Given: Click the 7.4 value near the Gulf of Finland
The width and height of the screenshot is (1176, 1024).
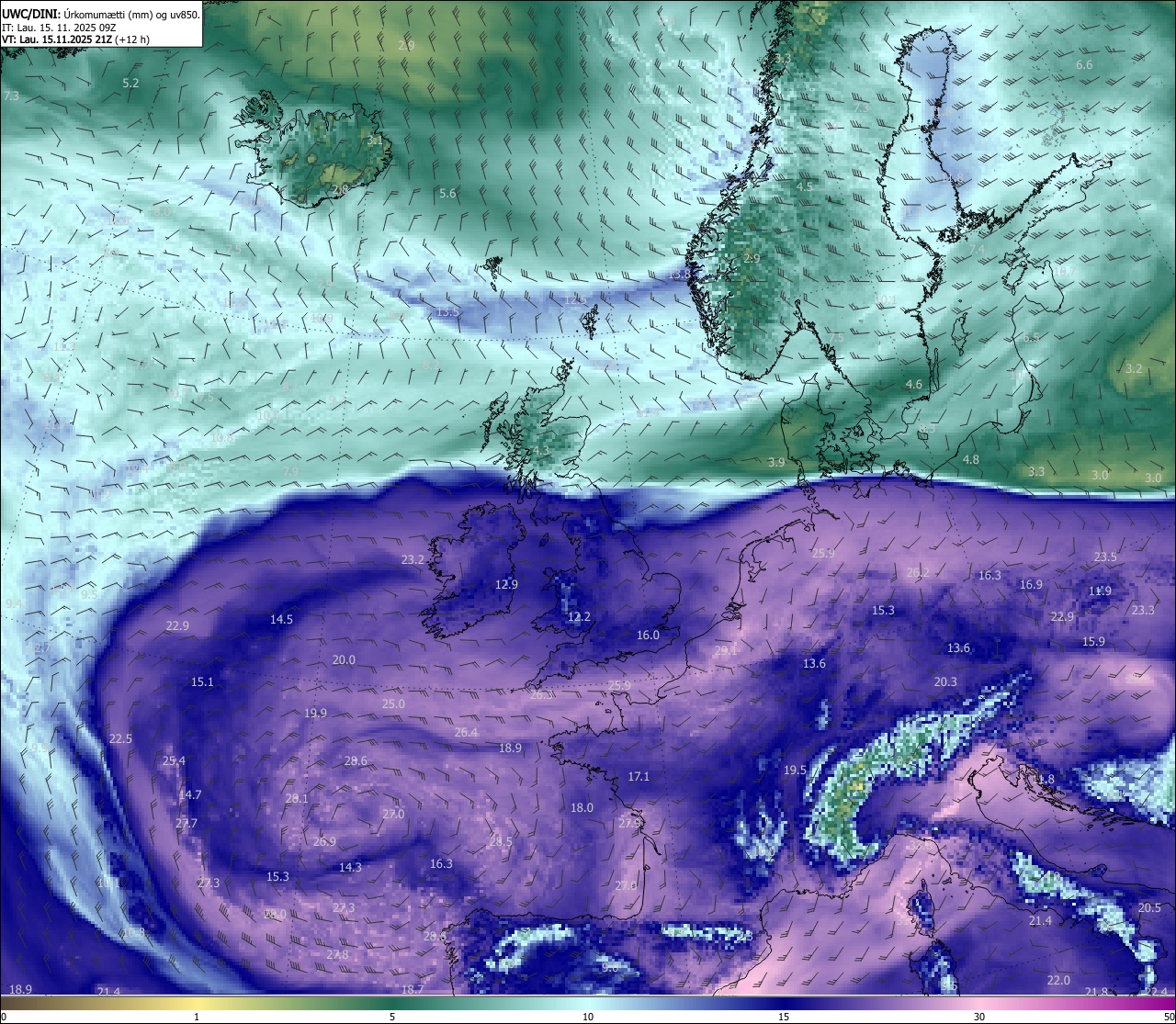Looking at the screenshot, I should point(977,250).
